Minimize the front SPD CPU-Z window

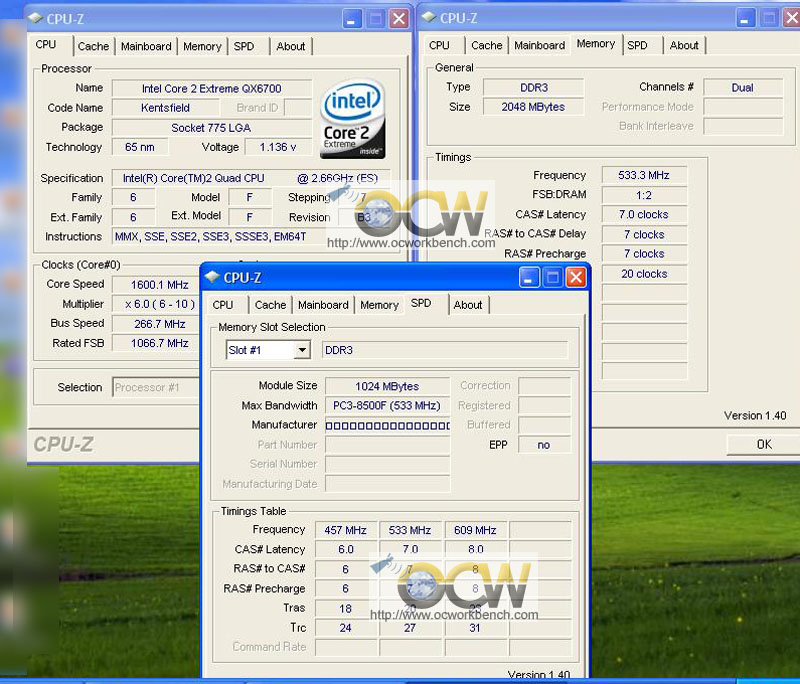point(529,277)
